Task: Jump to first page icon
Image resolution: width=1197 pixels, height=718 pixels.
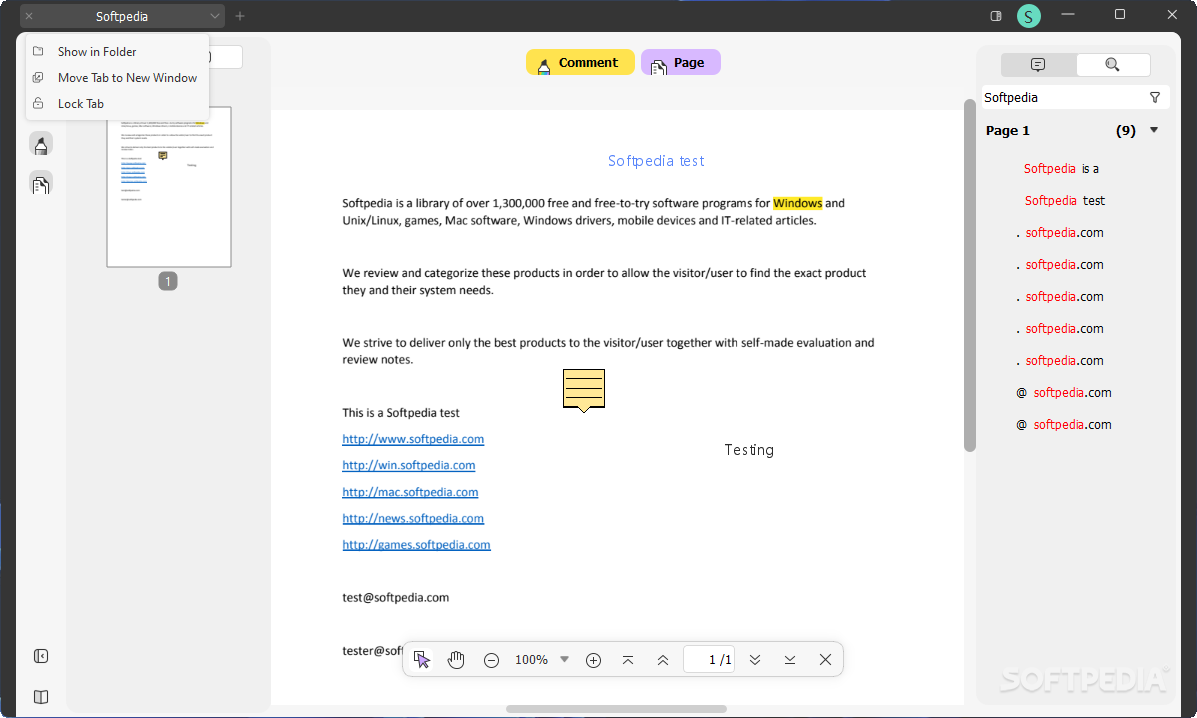Action: (x=628, y=660)
